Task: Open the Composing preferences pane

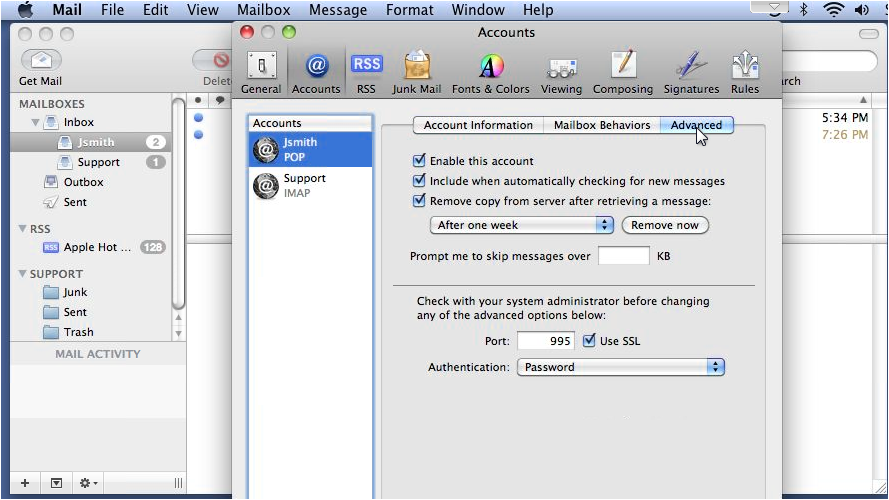Action: coord(623,73)
